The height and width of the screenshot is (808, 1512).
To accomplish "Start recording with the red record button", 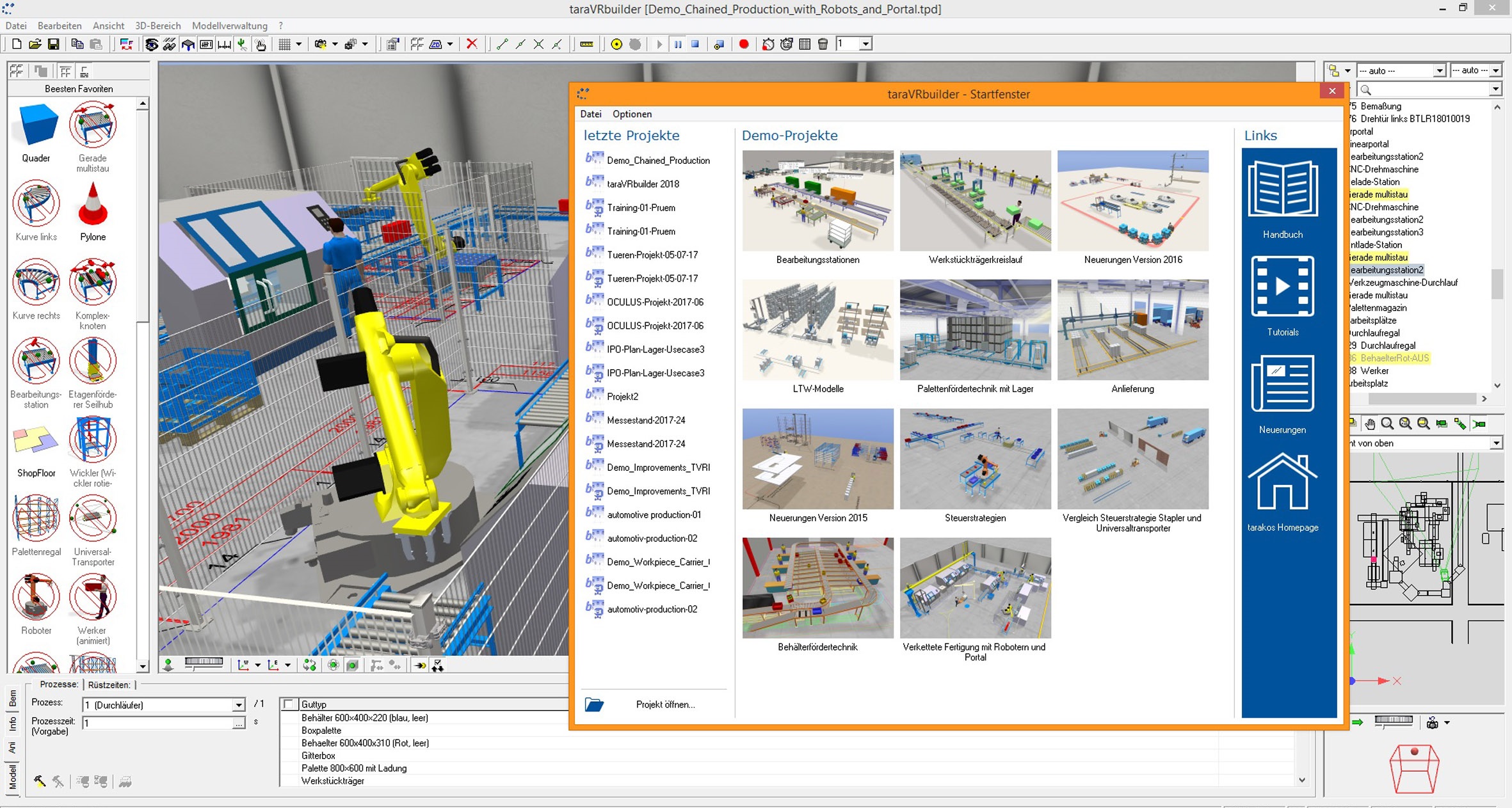I will (x=744, y=44).
